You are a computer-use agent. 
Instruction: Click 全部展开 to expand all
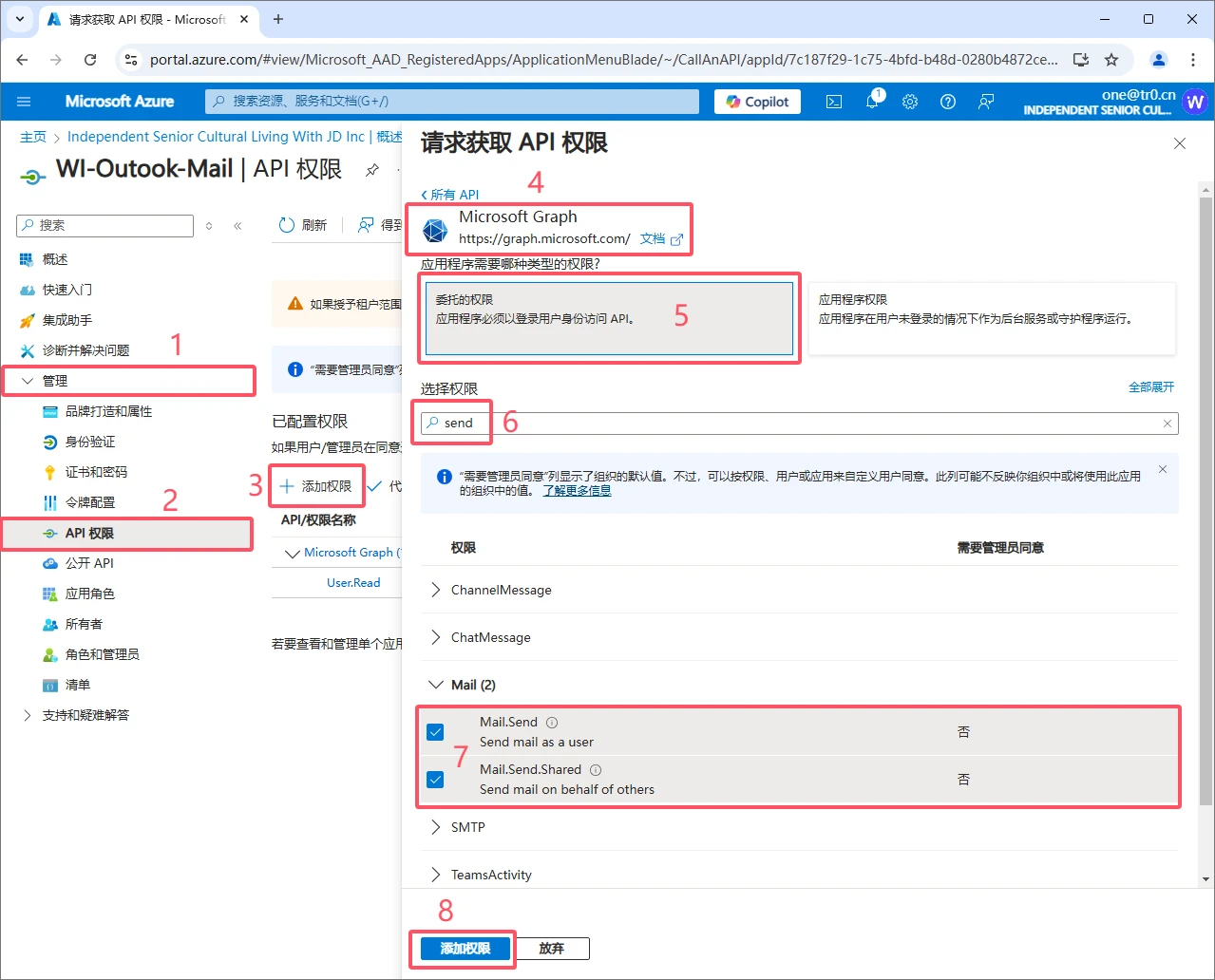click(1151, 387)
